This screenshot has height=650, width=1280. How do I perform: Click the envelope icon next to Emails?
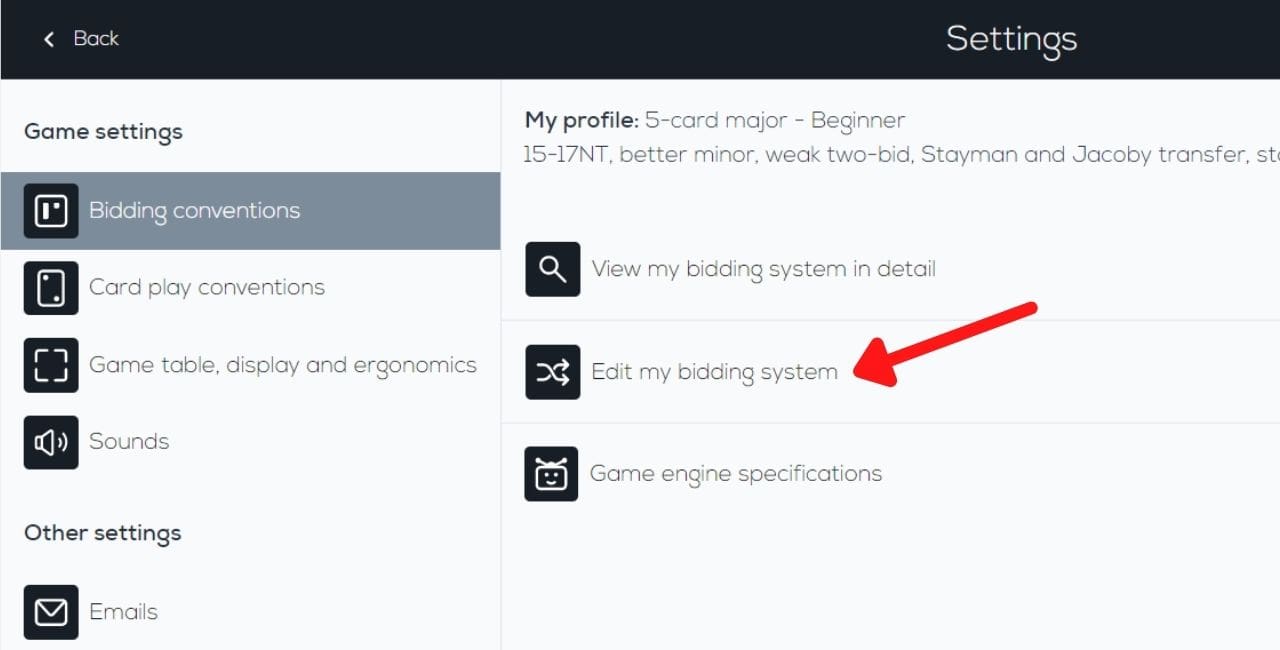(x=51, y=611)
